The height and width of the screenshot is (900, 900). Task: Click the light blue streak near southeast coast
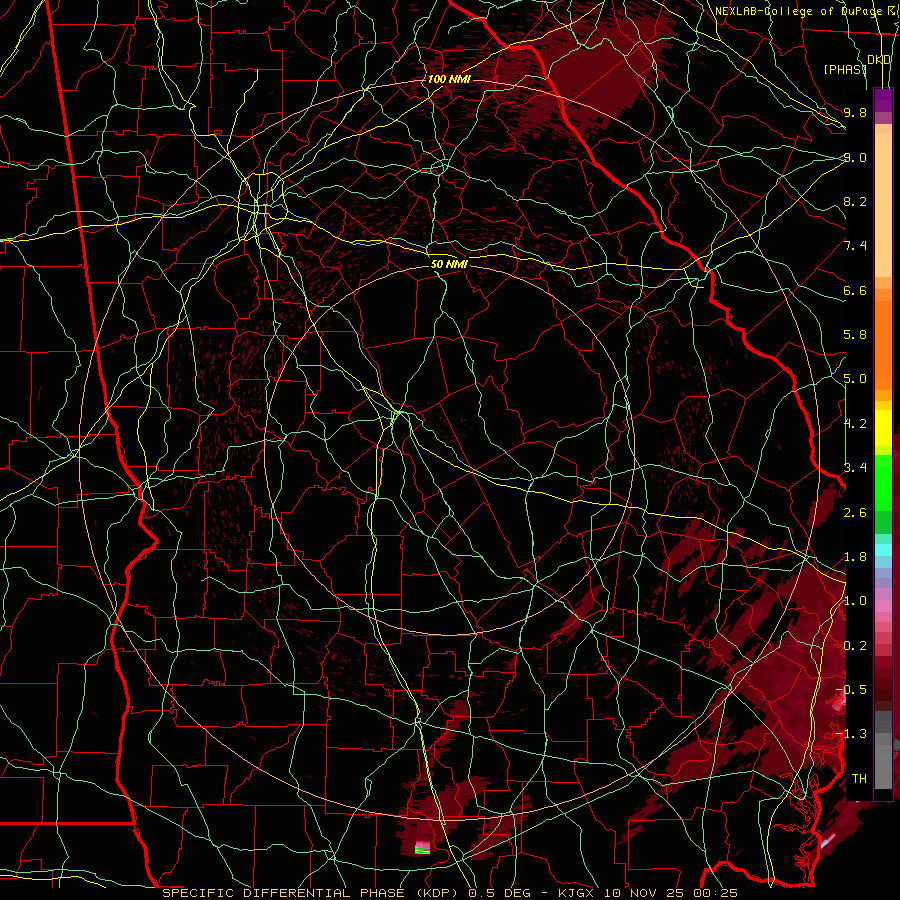coord(827,841)
